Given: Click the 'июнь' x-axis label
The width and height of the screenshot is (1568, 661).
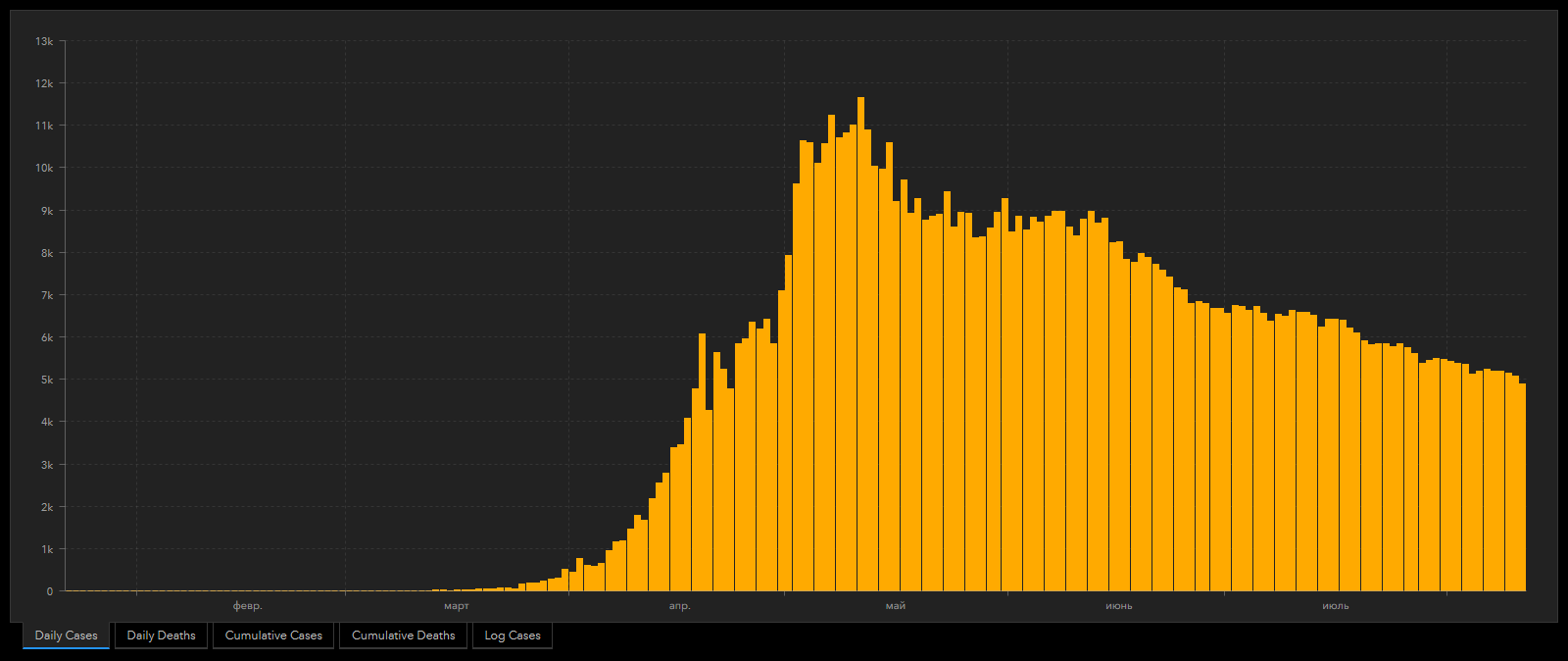Looking at the screenshot, I should pos(1119,606).
